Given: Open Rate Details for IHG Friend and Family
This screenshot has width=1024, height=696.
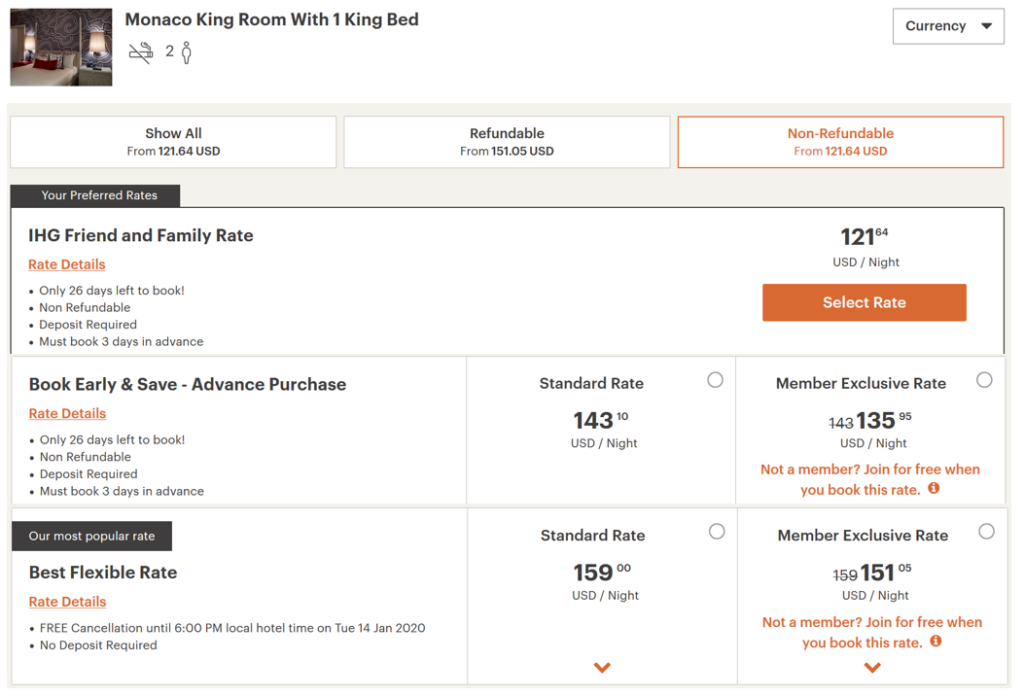Looking at the screenshot, I should (x=66, y=264).
